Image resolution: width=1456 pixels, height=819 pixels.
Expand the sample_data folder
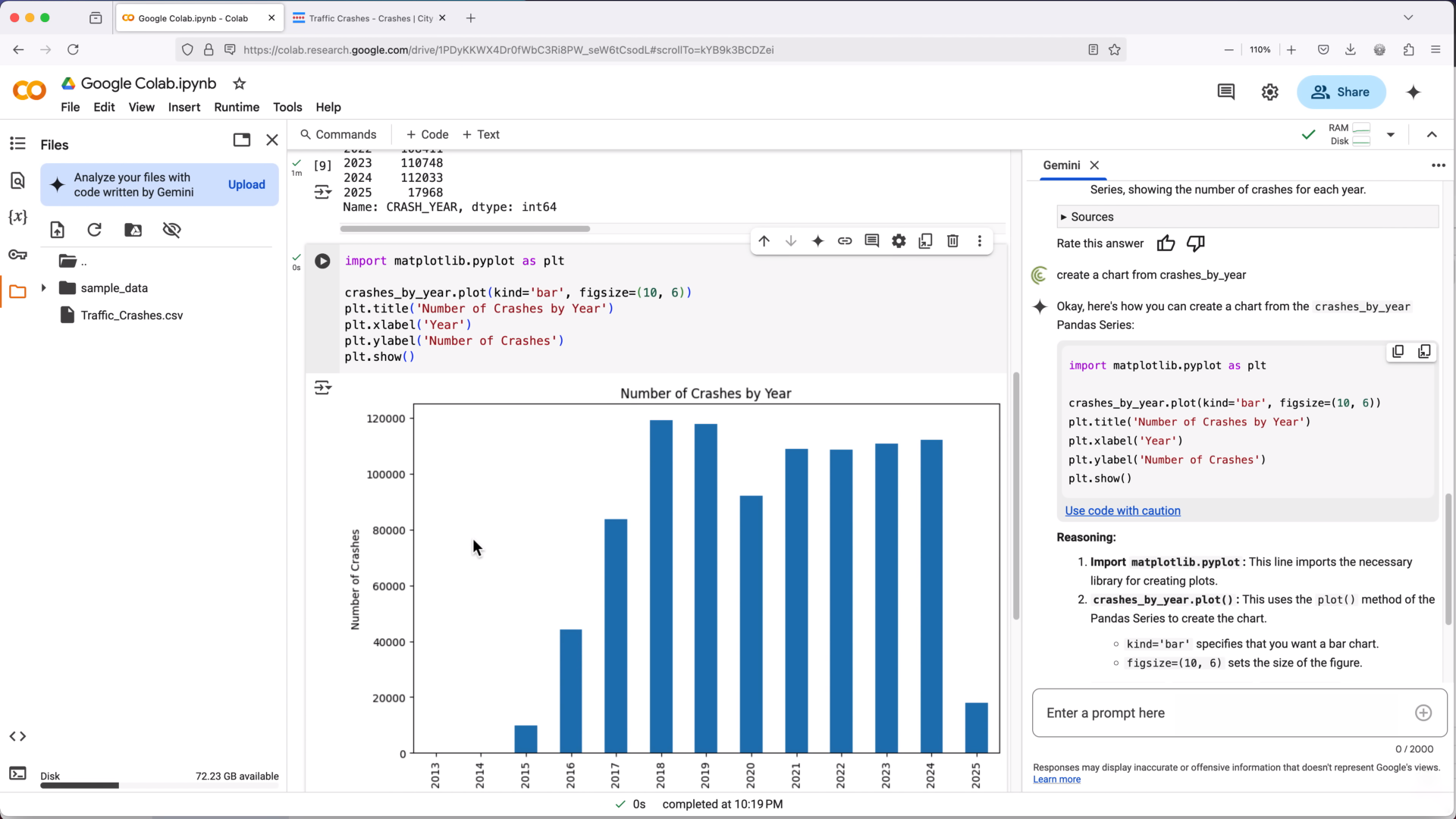pos(44,288)
